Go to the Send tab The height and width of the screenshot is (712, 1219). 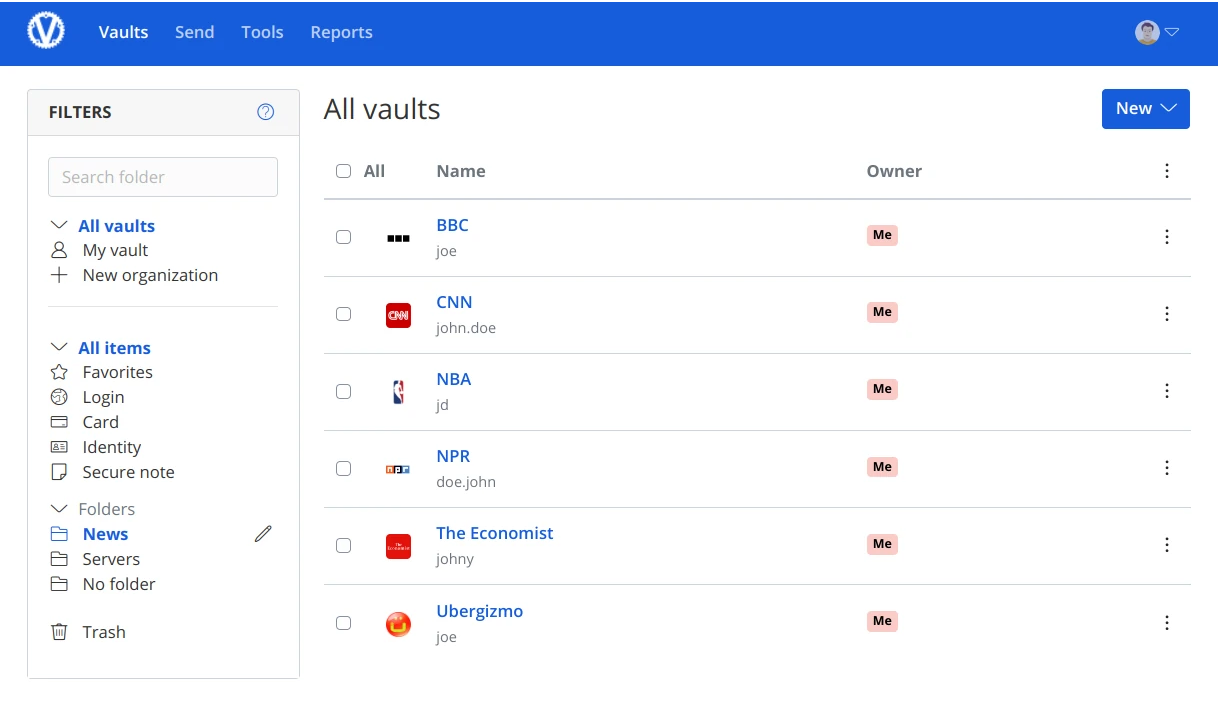pos(194,32)
